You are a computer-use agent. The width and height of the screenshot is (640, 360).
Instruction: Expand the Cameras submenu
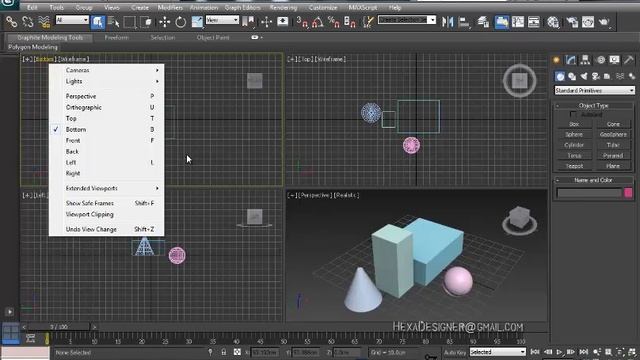(x=107, y=70)
